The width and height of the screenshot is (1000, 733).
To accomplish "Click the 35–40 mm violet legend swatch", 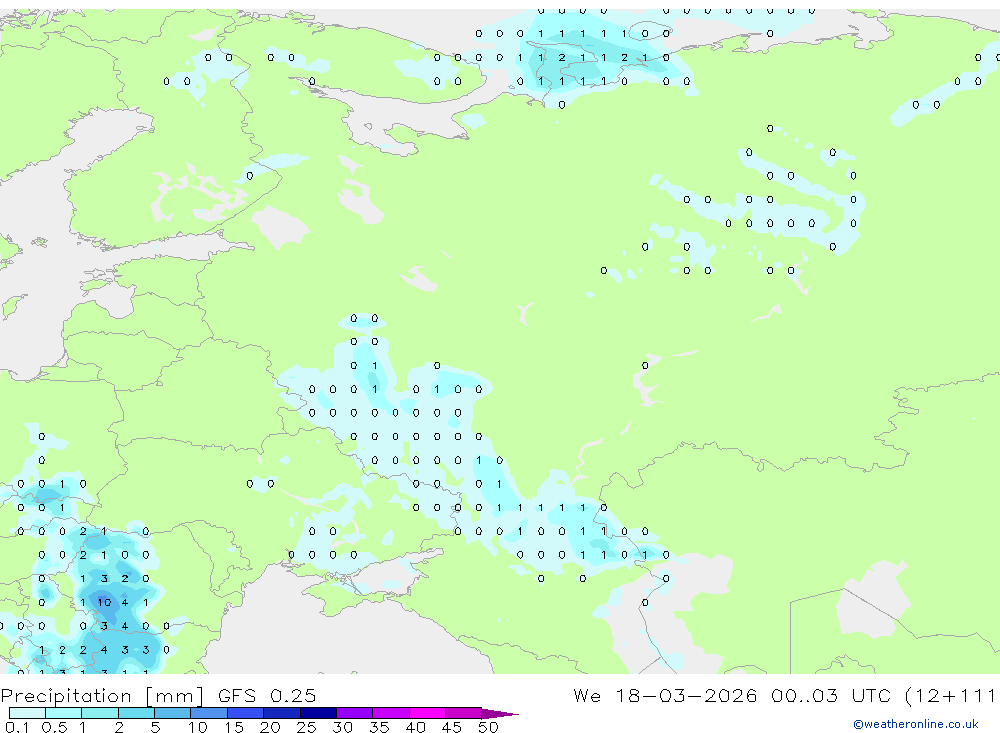I will [x=391, y=713].
